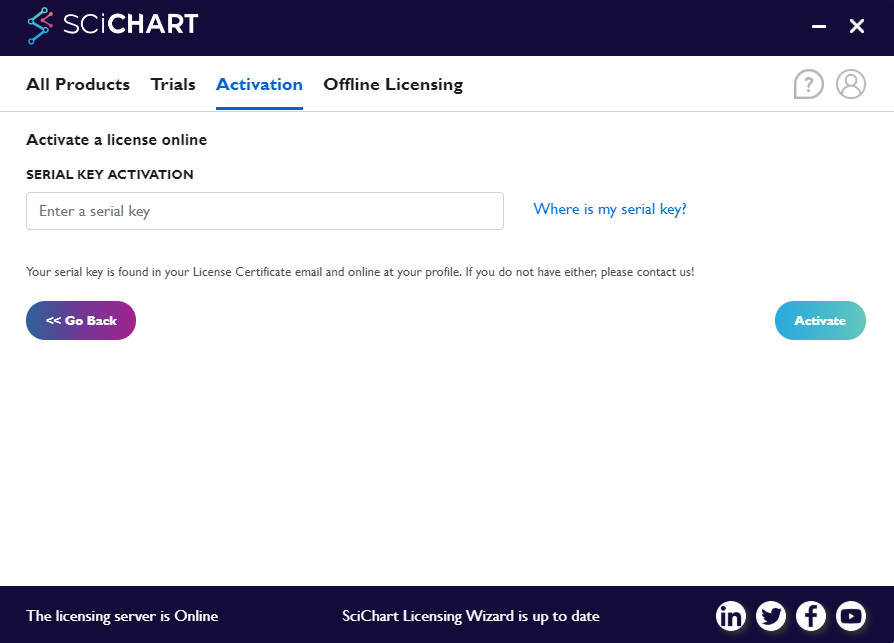Click the serial key help text below the field

coord(360,271)
